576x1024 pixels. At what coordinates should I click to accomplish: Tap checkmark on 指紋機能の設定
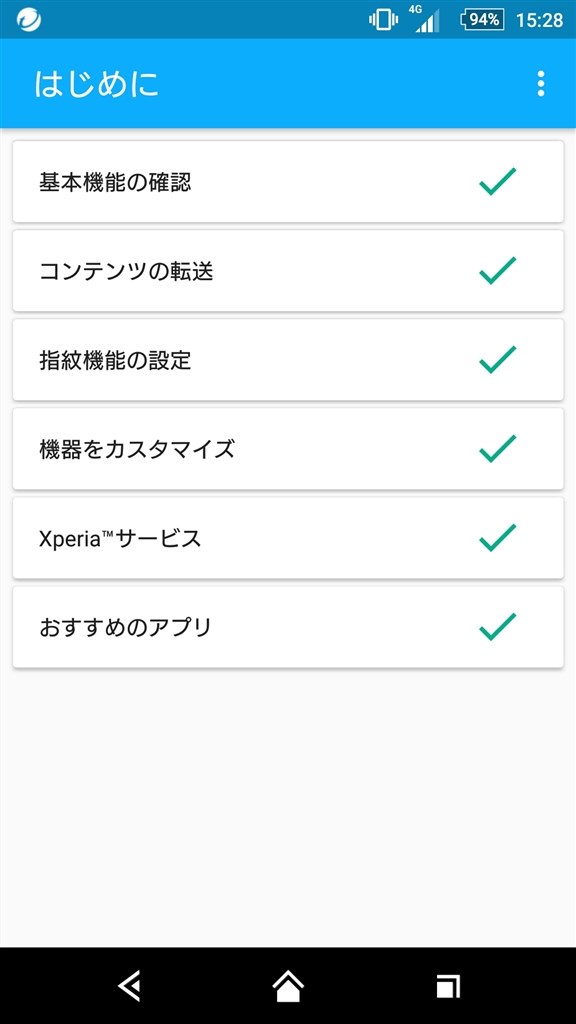(496, 360)
